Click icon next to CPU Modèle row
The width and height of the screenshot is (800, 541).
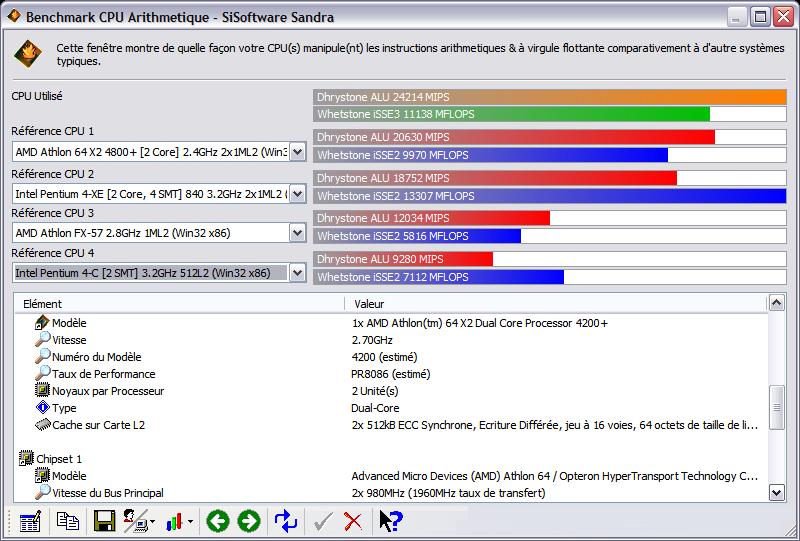point(42,323)
